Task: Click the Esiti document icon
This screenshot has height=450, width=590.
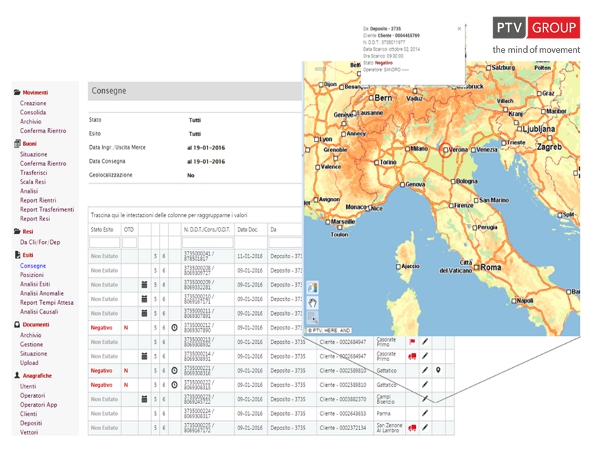Action: [17, 255]
